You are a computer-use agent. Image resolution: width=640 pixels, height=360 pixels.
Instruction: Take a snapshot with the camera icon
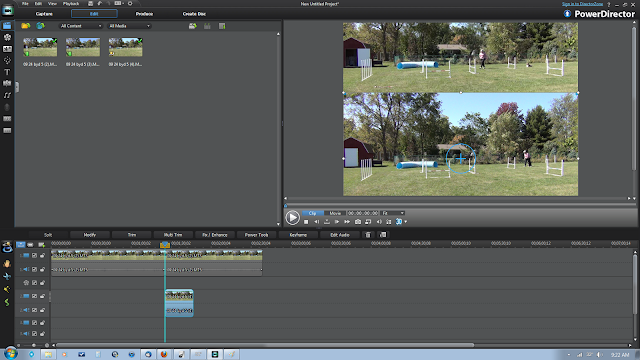click(x=358, y=222)
